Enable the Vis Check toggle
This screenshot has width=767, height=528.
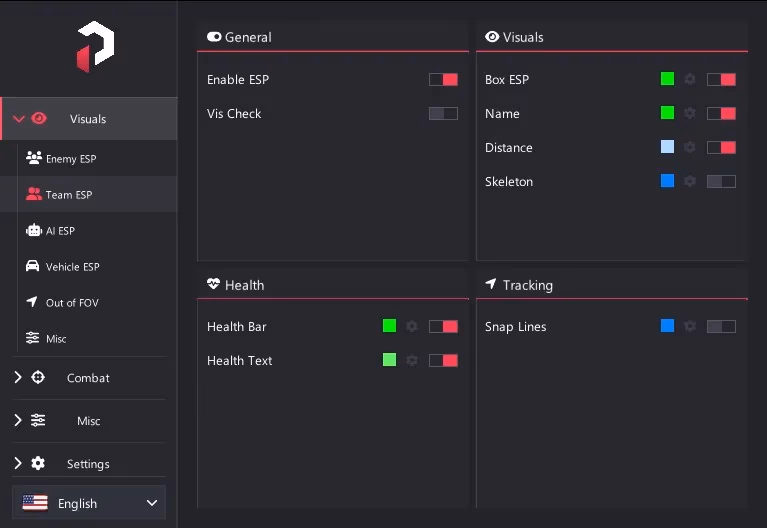click(443, 114)
